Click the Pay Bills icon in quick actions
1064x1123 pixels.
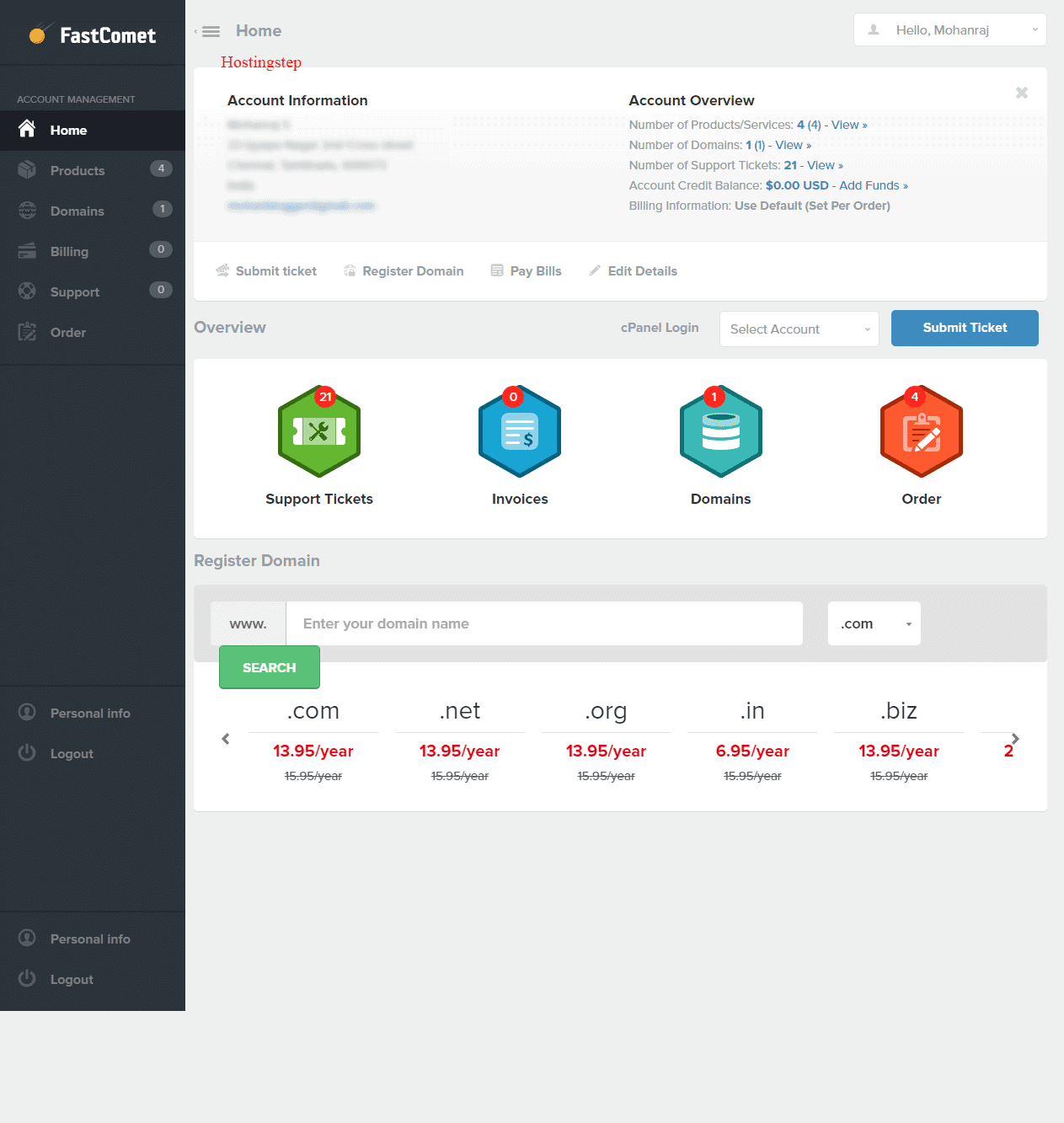(497, 270)
